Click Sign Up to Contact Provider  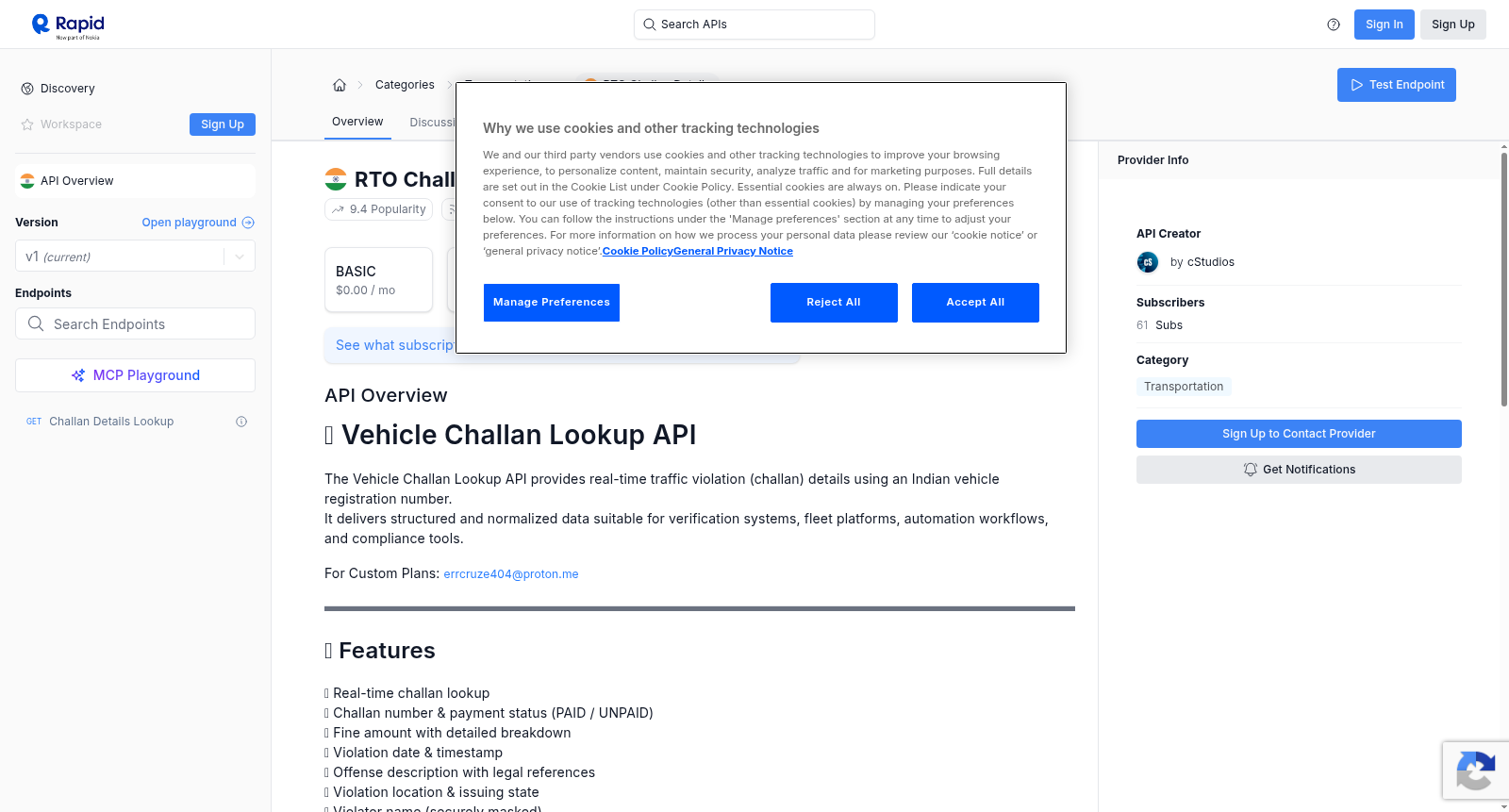1299,434
